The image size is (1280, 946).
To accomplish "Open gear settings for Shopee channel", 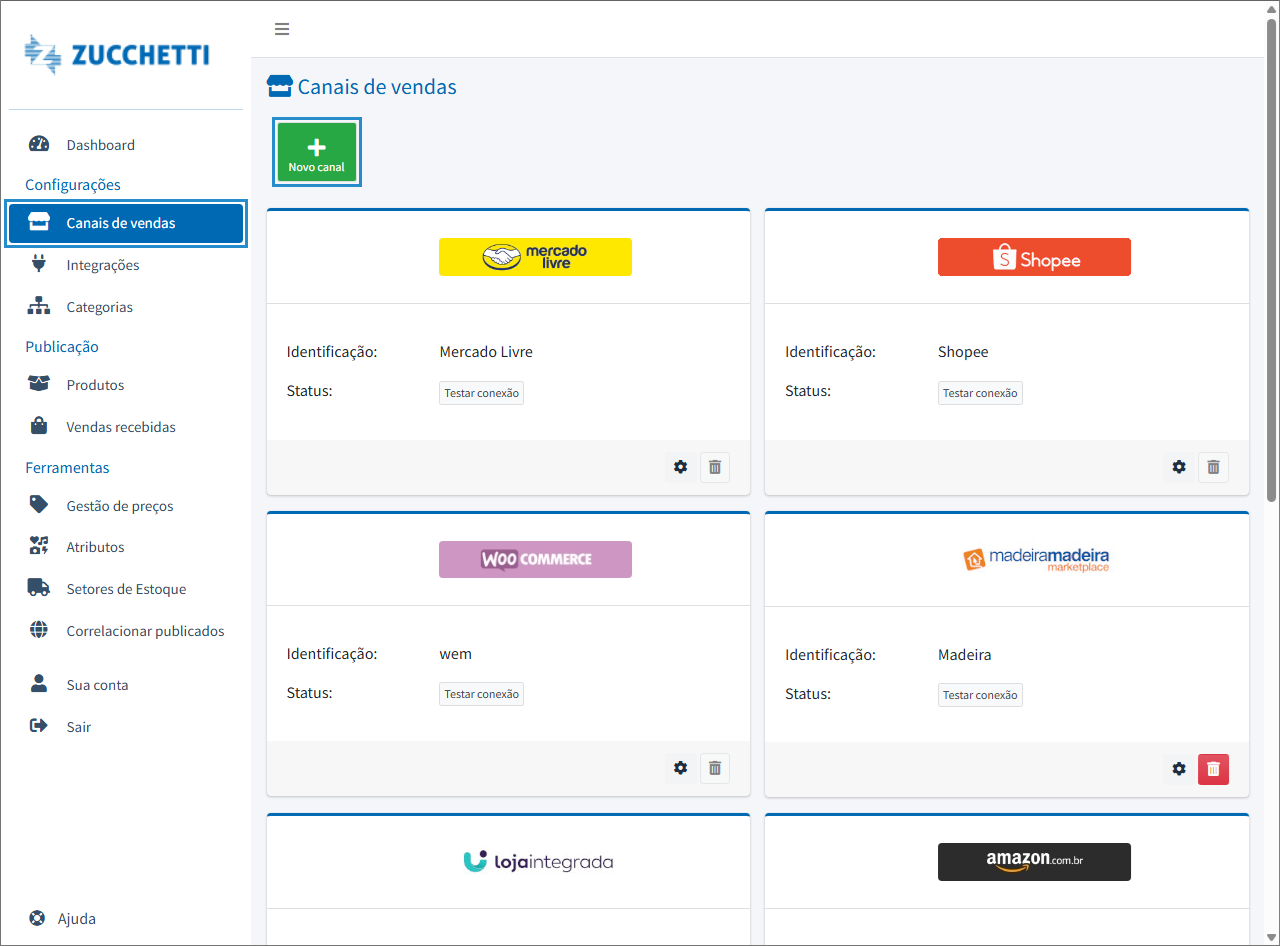I will (1179, 467).
